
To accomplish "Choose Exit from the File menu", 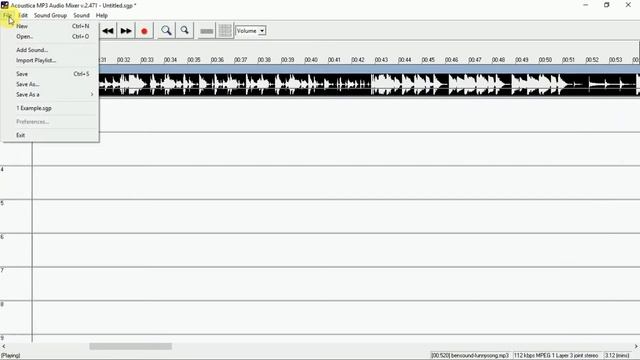I will tap(50, 135).
